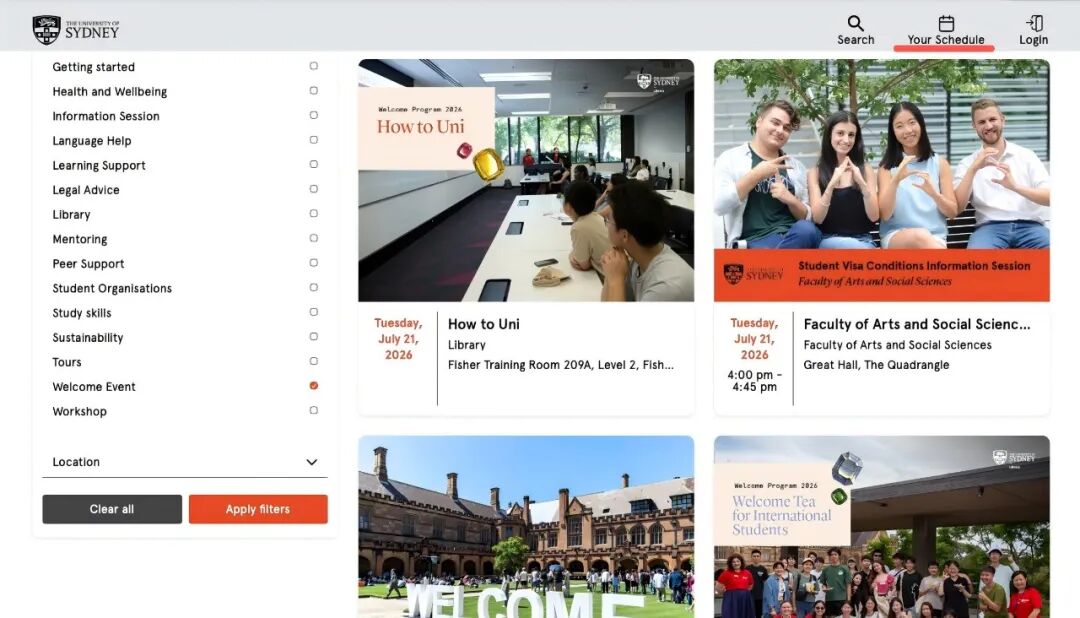
Task: Click the 4:00 pm - 4:45 pm time
Action: pyautogui.click(x=754, y=381)
